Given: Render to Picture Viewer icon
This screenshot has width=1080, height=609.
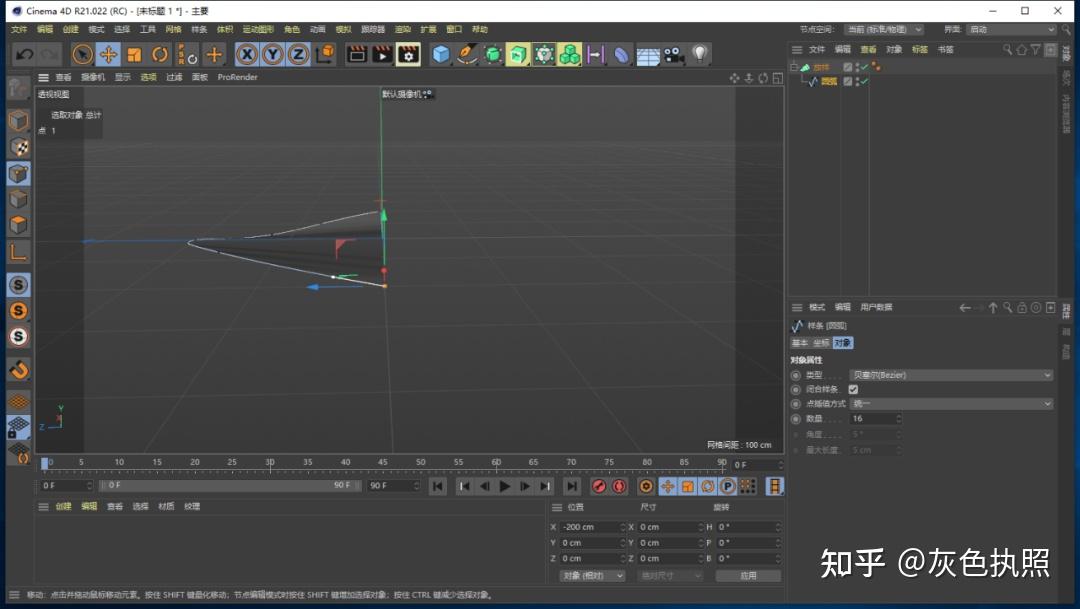Looking at the screenshot, I should coord(382,54).
